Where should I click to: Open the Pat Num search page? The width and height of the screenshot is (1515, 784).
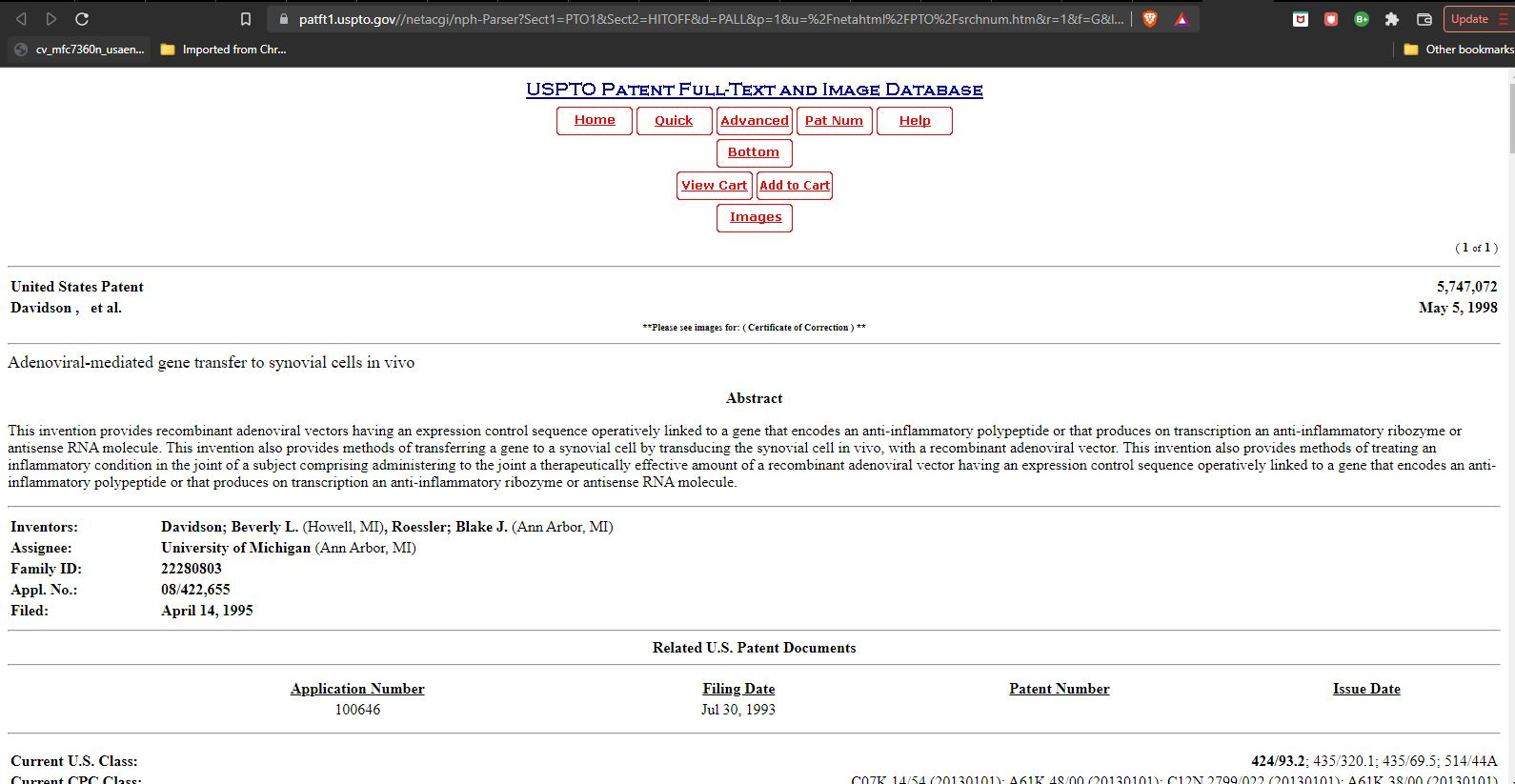[x=834, y=121]
